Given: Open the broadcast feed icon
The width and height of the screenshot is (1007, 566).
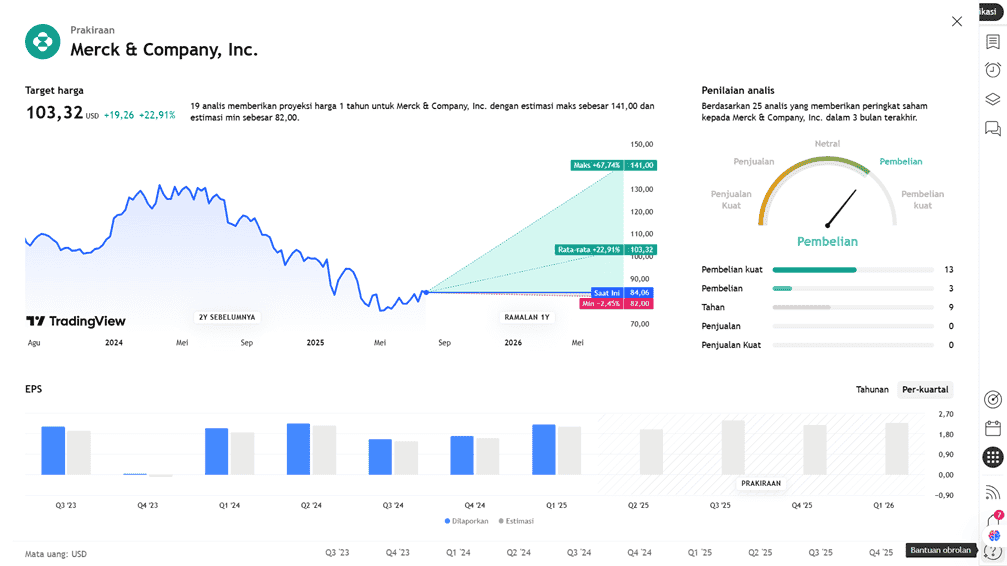Looking at the screenshot, I should 993,492.
